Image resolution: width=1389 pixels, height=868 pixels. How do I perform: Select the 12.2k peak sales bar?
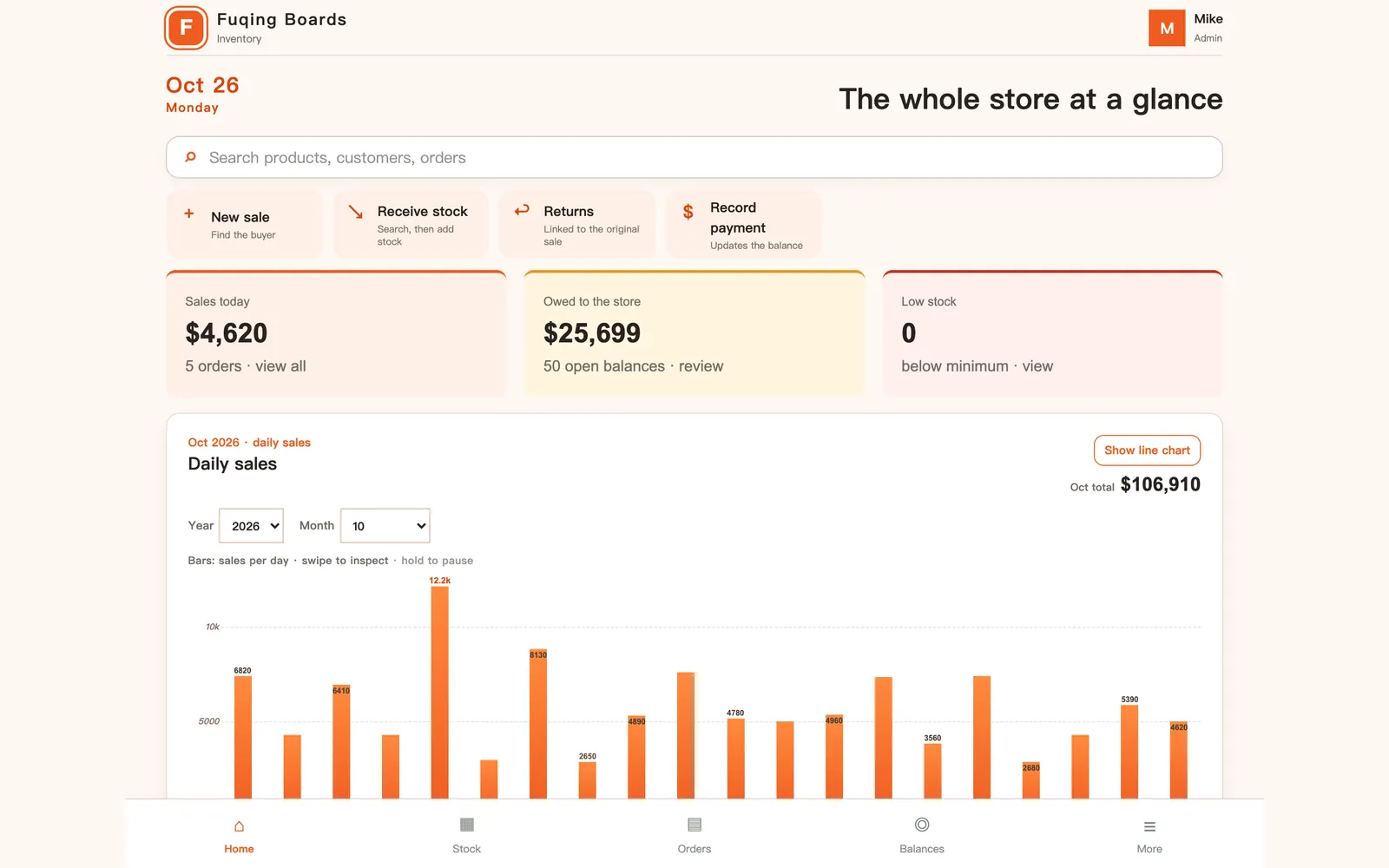[440, 692]
